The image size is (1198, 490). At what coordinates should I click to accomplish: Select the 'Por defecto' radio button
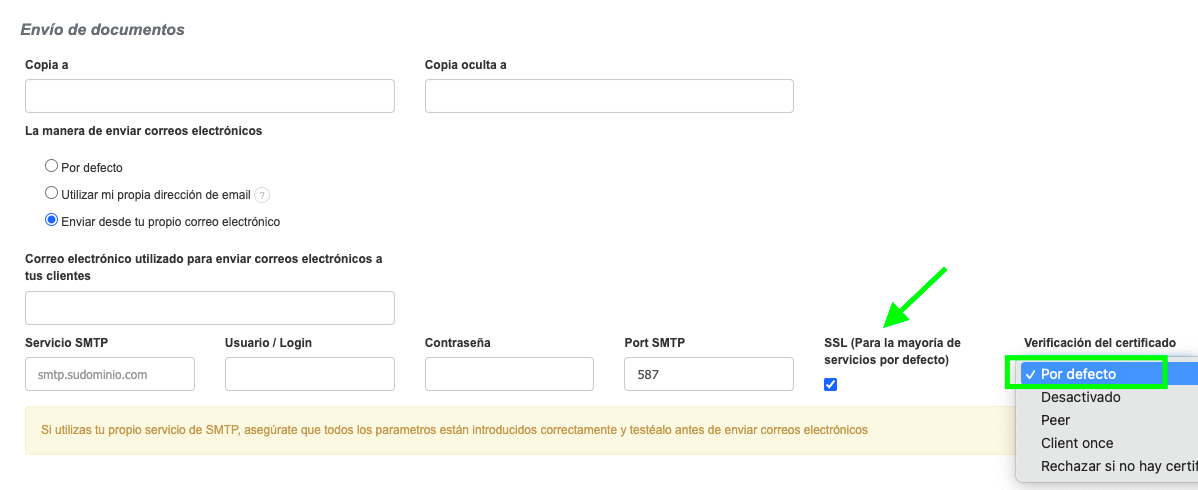(52, 167)
